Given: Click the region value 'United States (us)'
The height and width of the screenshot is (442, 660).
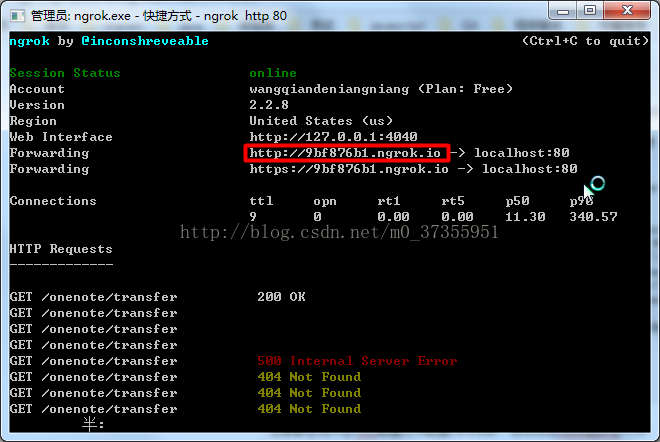Looking at the screenshot, I should click(321, 121).
